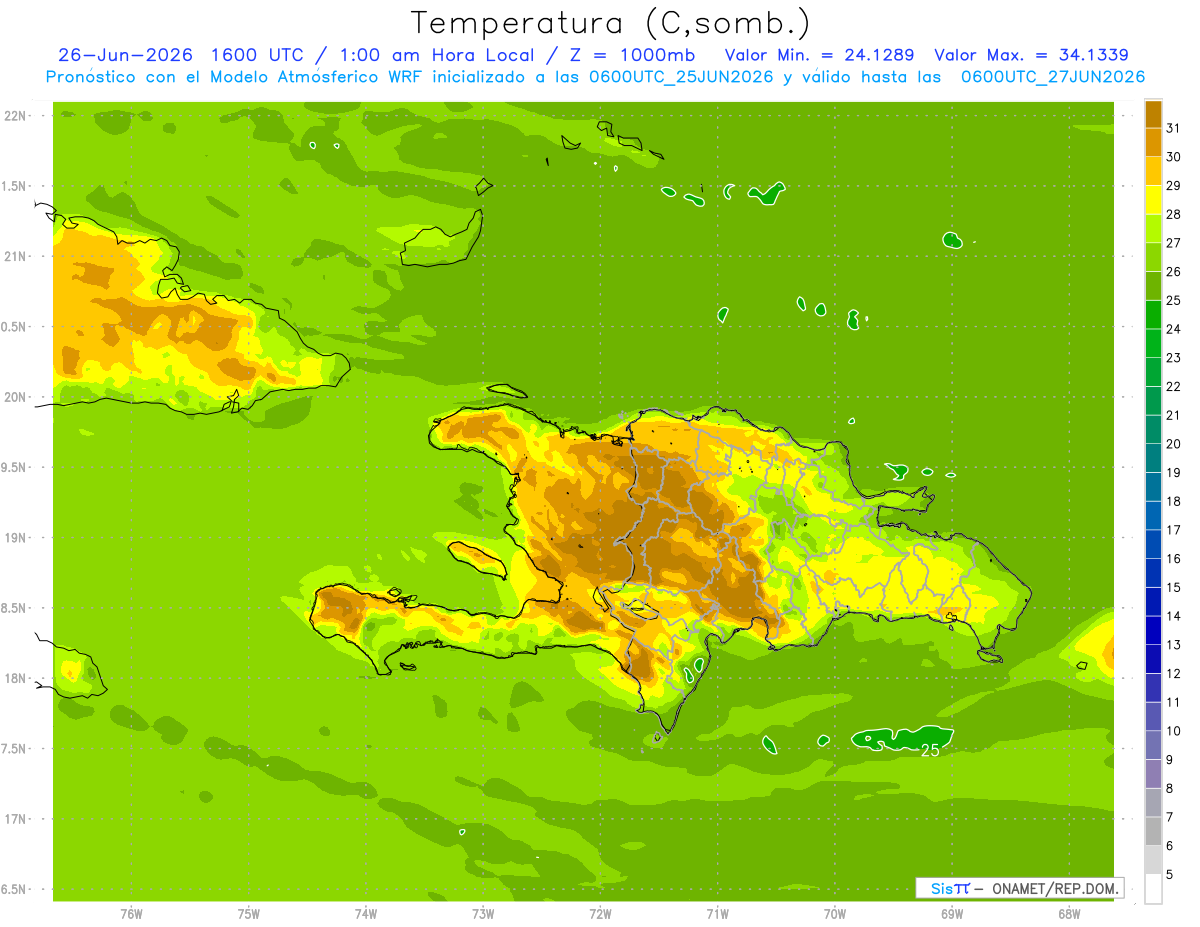Click color bar segment between 29 and 30
The image size is (1200, 927).
(x=1153, y=171)
